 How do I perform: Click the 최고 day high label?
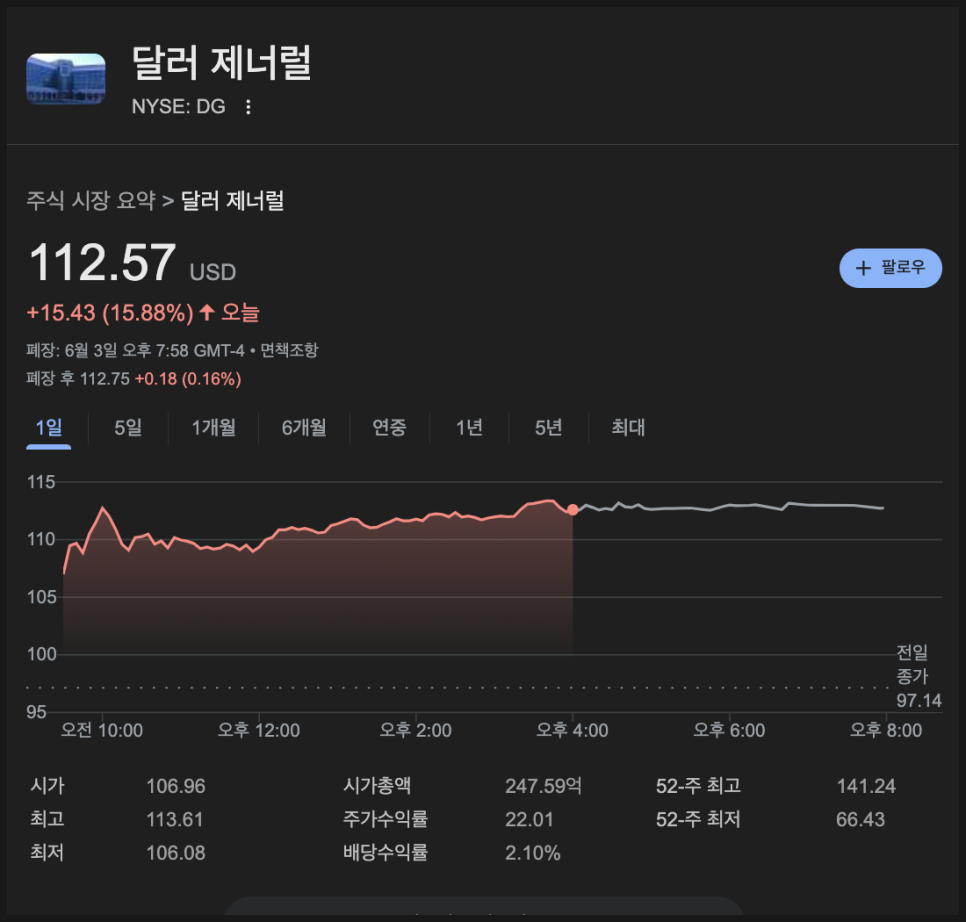click(47, 819)
